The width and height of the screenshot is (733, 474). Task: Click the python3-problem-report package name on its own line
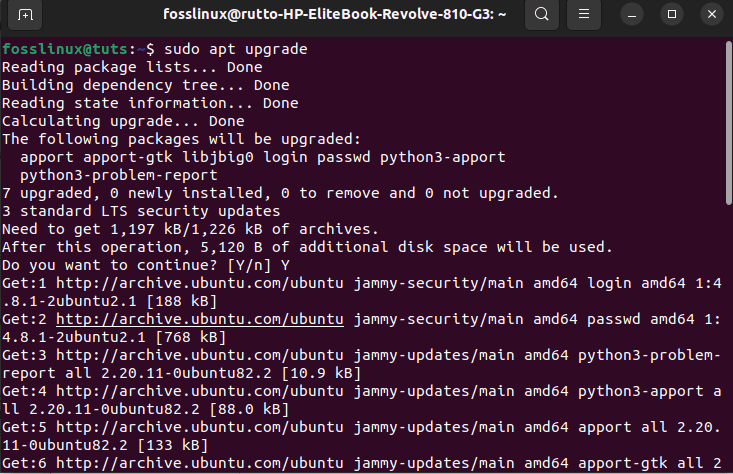[106, 175]
